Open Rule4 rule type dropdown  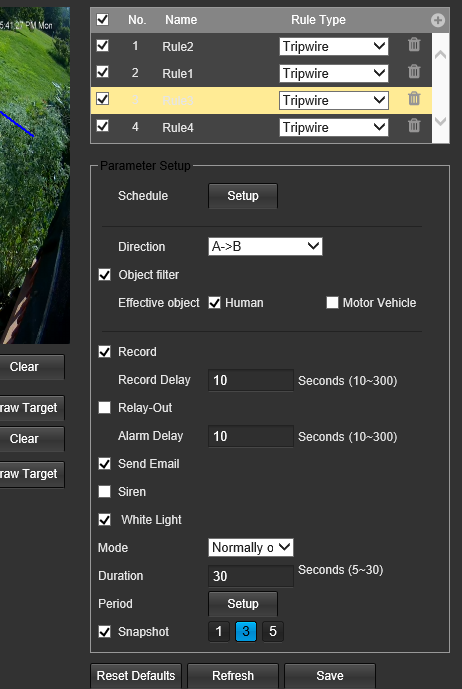point(334,127)
